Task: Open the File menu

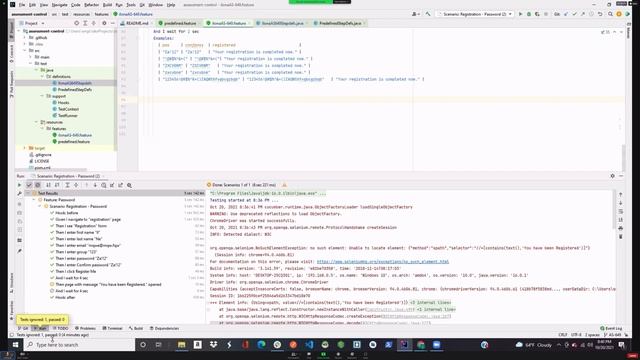Action: [x=22, y=5]
